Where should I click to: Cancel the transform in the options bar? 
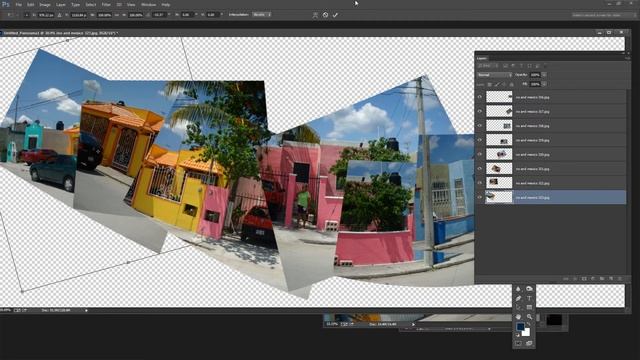point(325,15)
